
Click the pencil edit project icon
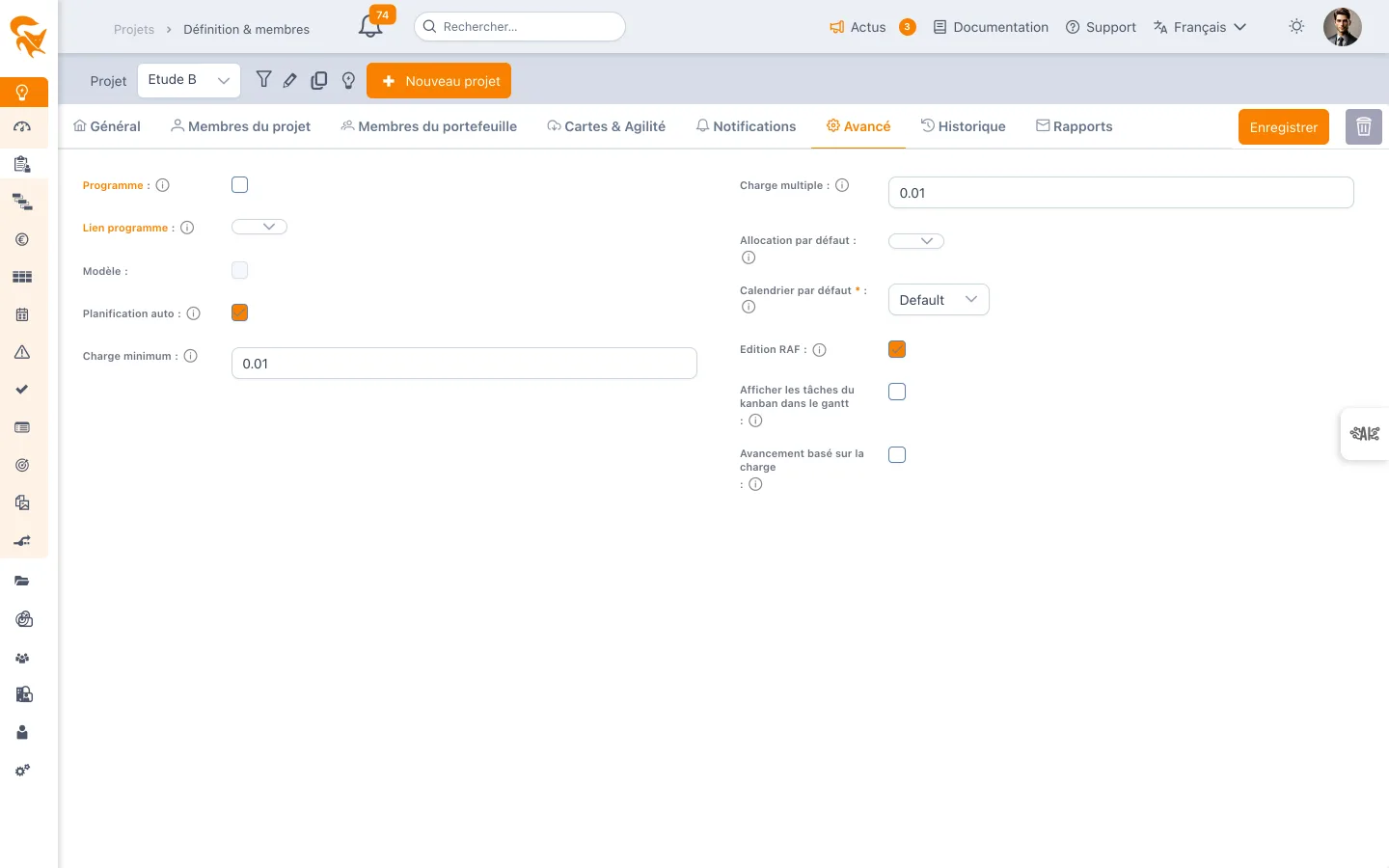[x=289, y=81]
